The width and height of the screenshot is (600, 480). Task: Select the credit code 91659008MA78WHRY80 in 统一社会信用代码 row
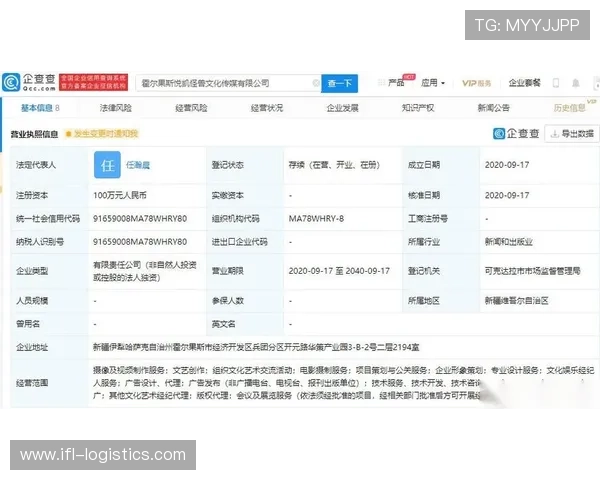click(140, 219)
